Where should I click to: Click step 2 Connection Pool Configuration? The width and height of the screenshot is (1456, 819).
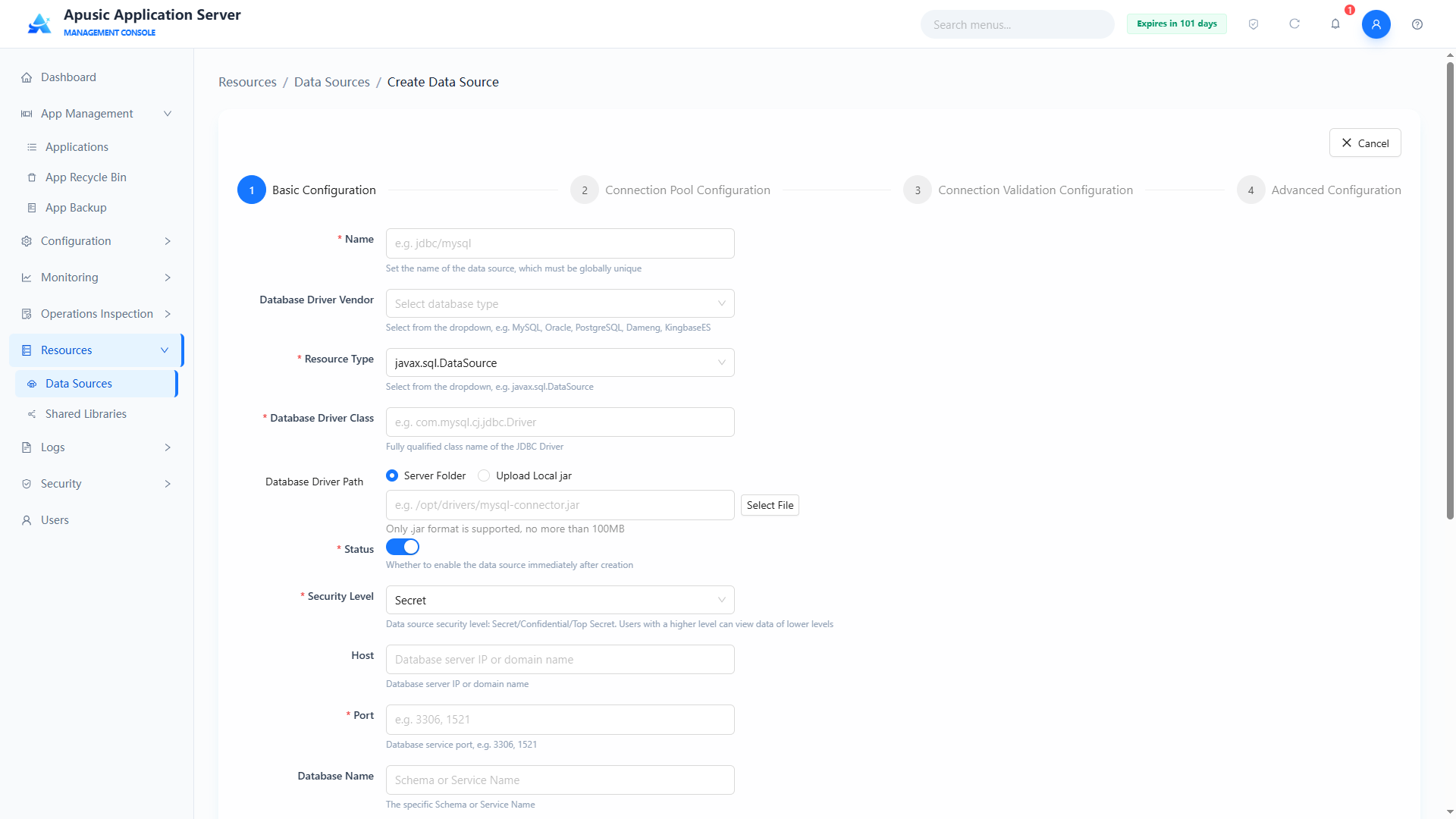[x=670, y=190]
